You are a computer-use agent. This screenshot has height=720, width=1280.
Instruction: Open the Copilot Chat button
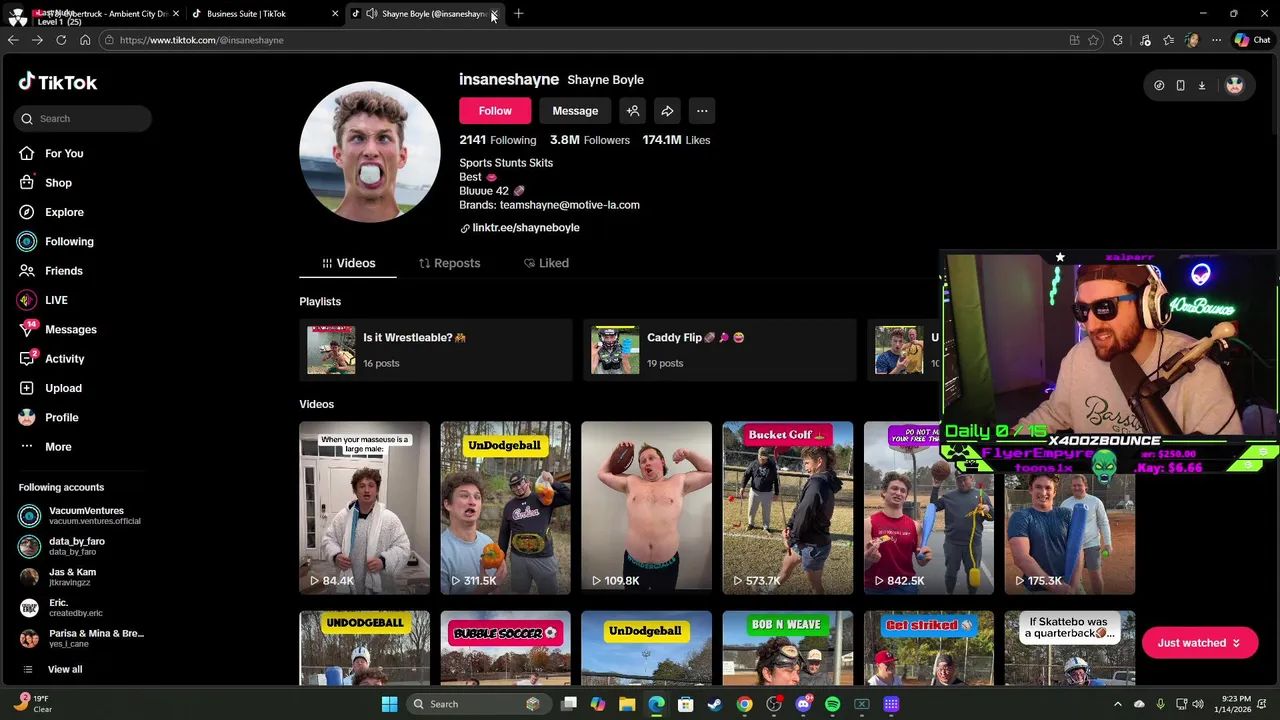click(1252, 40)
